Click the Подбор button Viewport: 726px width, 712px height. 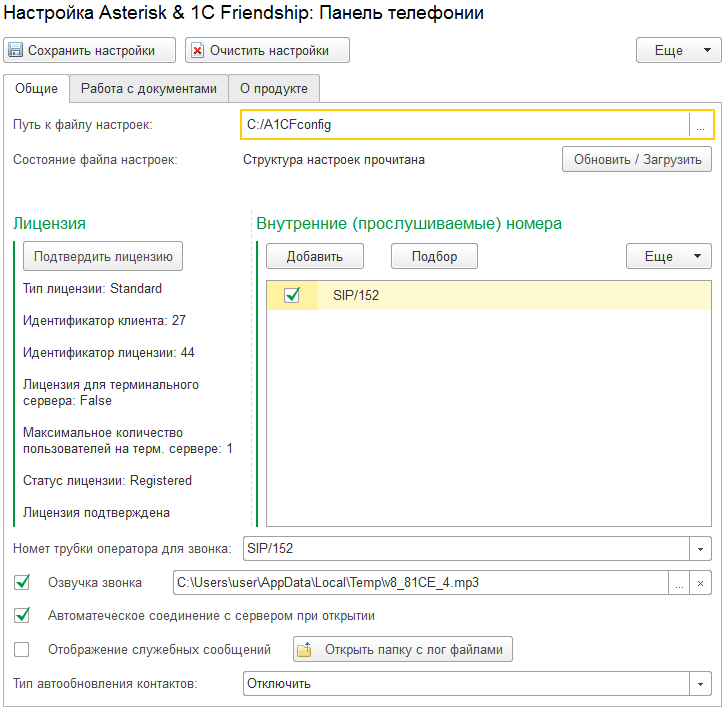434,256
